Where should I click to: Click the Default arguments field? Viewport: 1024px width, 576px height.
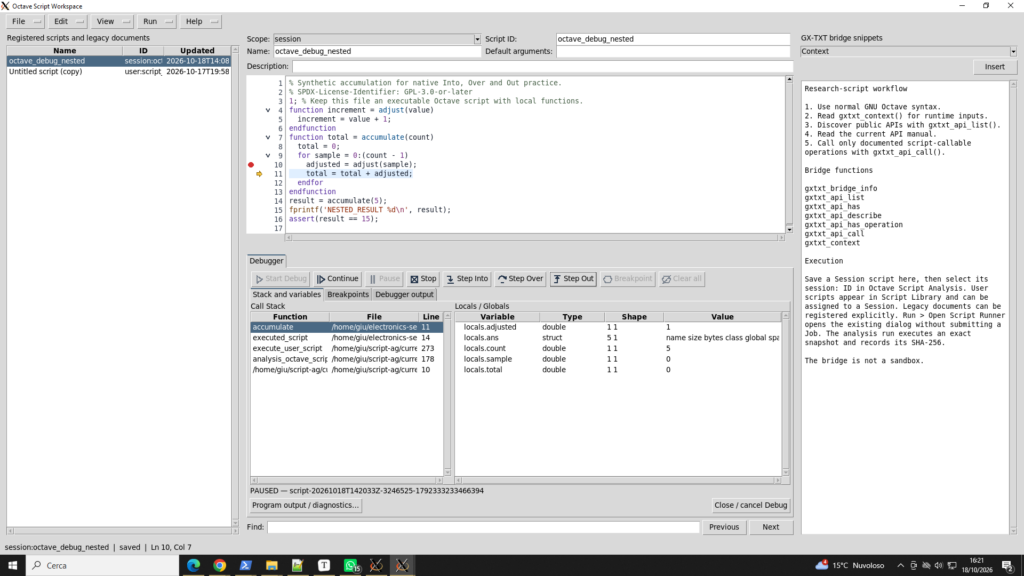[673, 51]
